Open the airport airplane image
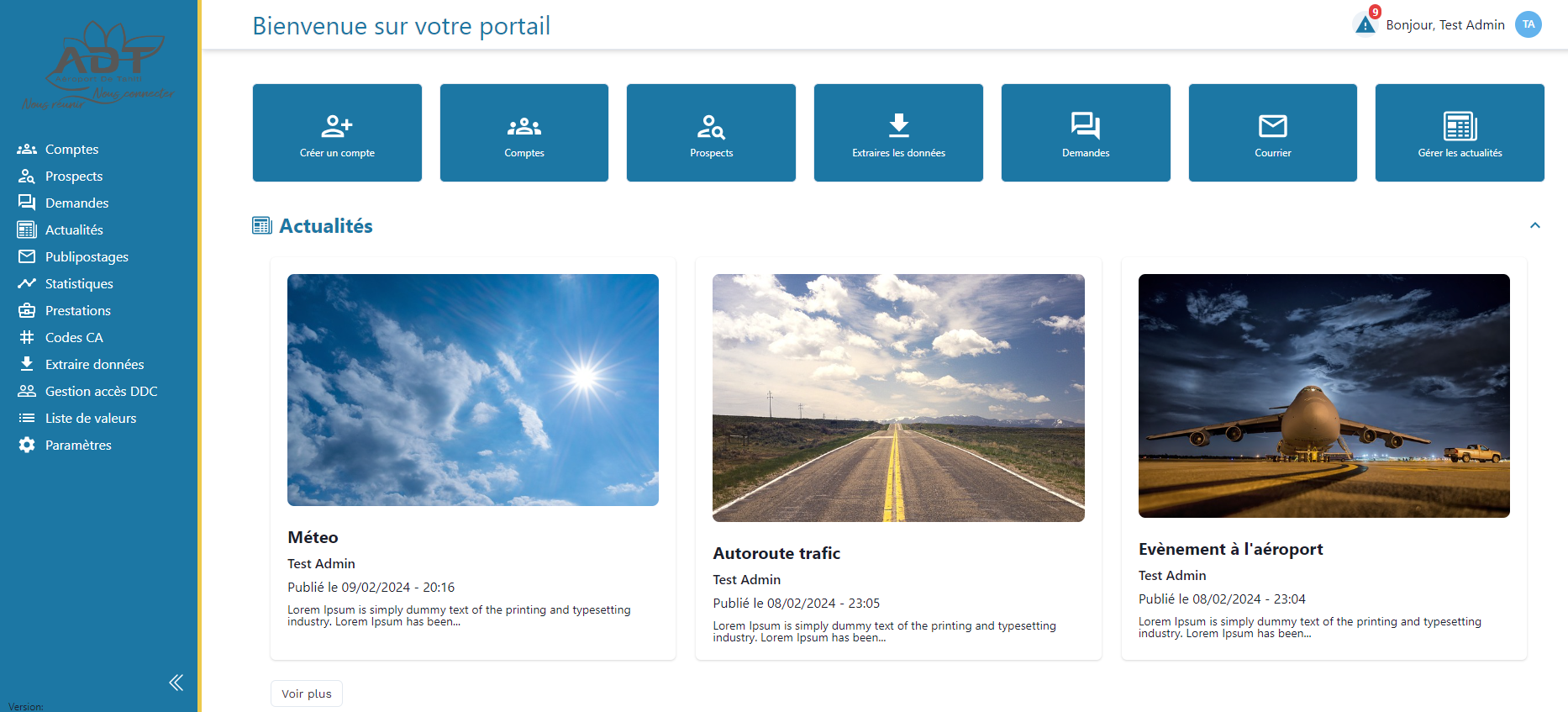This screenshot has height=712, width=1568. tap(1324, 396)
